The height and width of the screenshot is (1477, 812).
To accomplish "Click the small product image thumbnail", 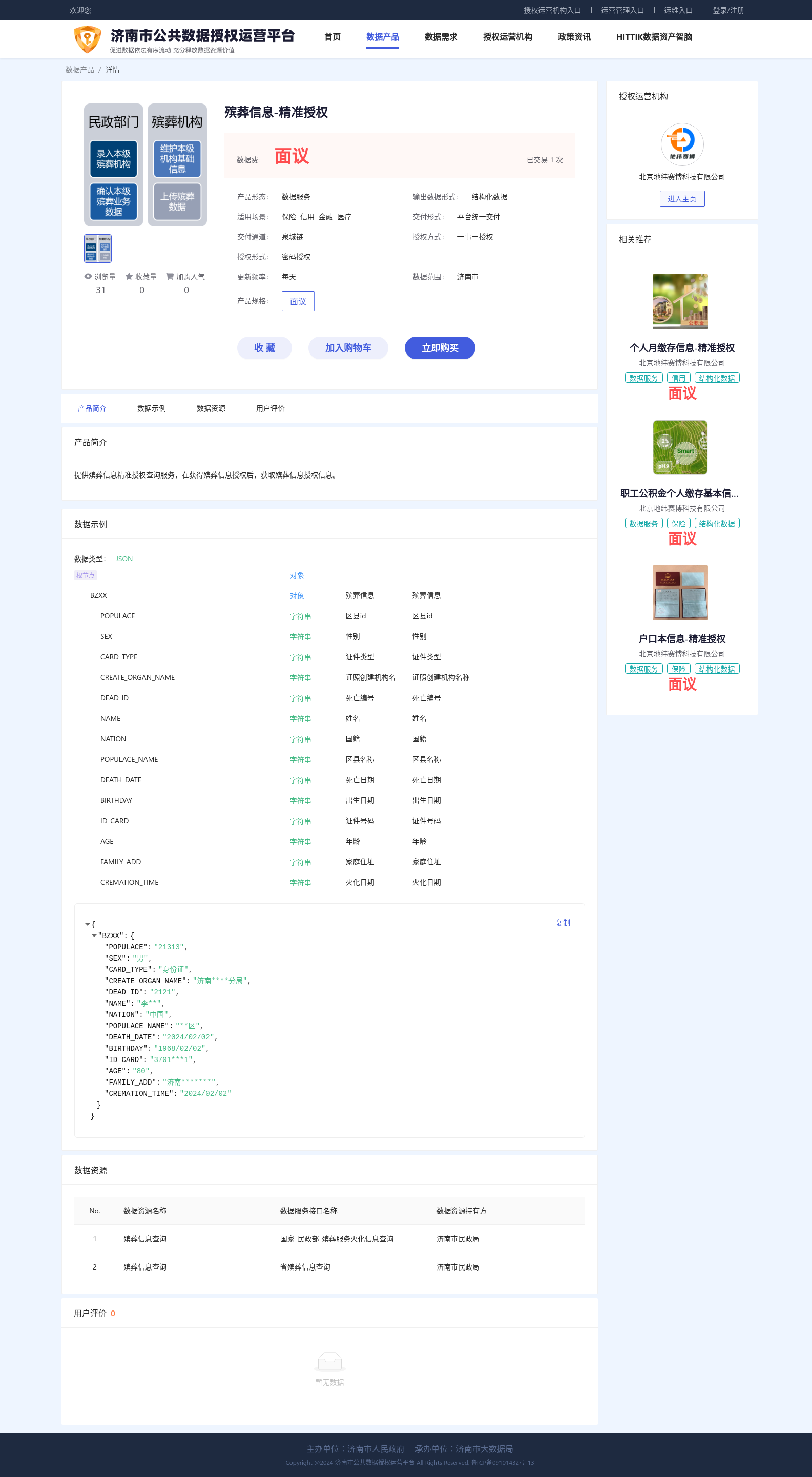I will (98, 248).
